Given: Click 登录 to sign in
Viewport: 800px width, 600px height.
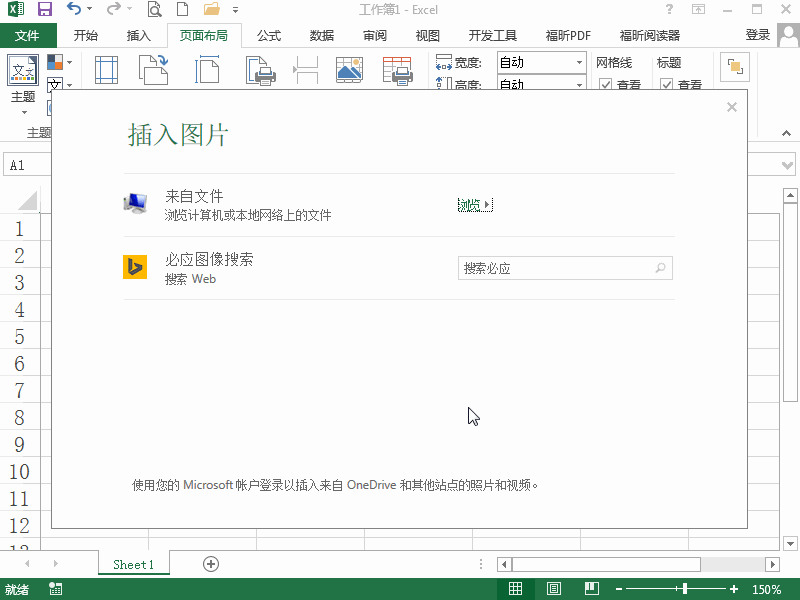Looking at the screenshot, I should click(758, 35).
